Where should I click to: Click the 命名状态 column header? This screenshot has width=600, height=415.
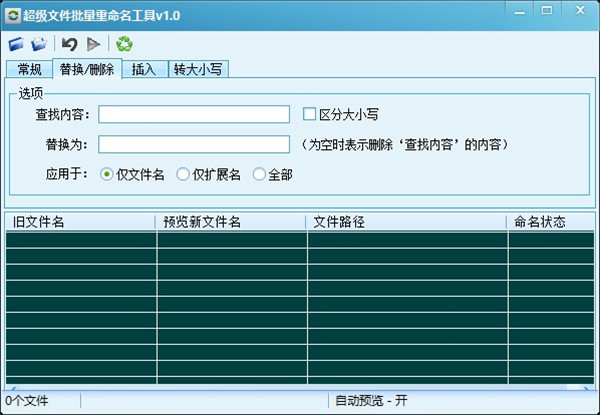[x=551, y=222]
